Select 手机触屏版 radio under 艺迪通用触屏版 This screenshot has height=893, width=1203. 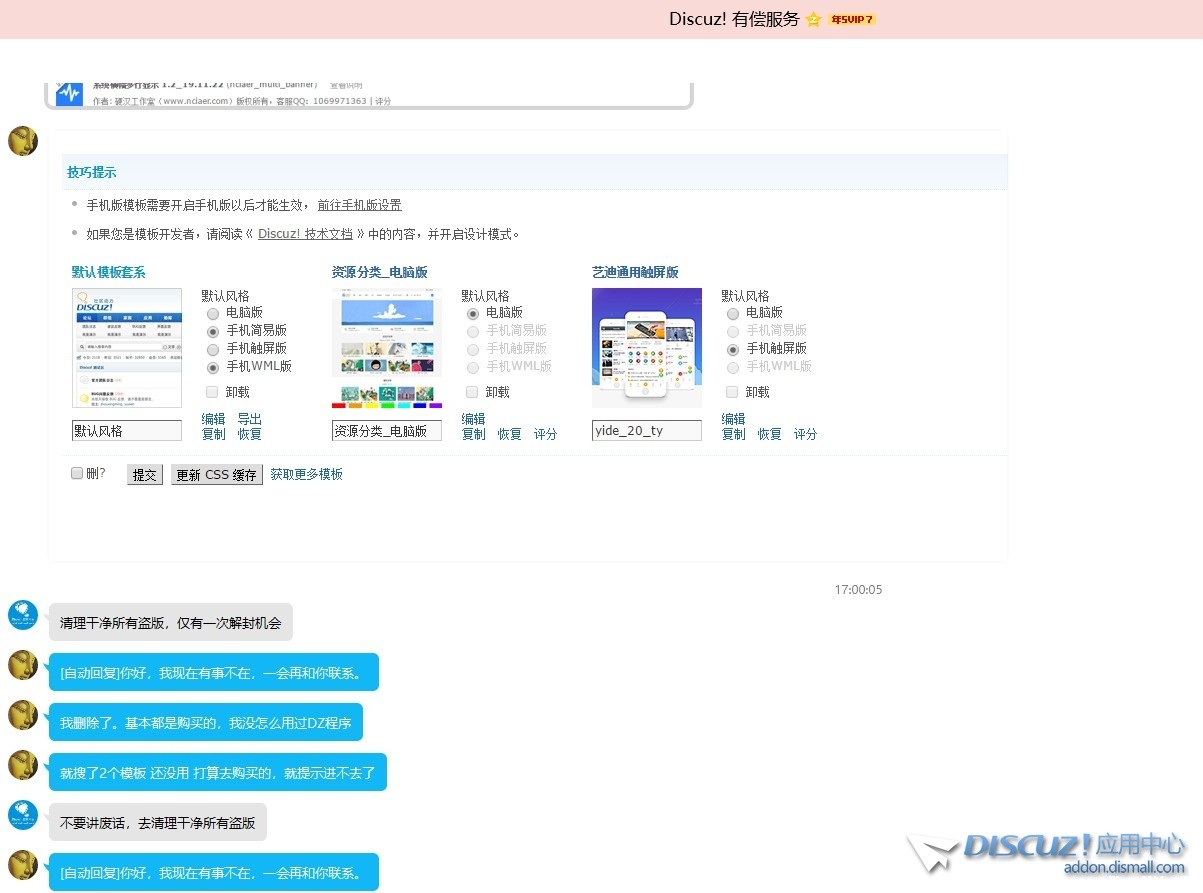pyautogui.click(x=733, y=349)
